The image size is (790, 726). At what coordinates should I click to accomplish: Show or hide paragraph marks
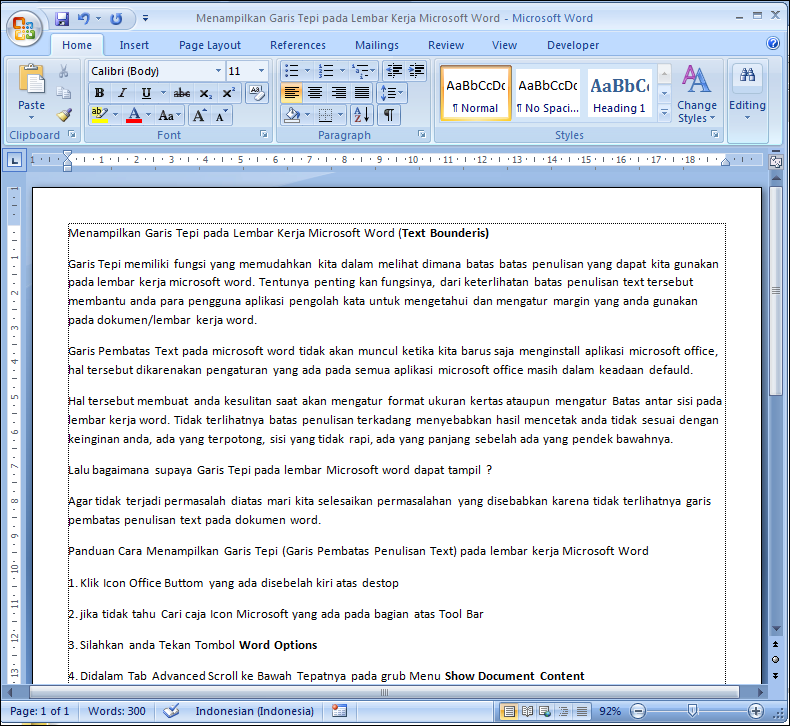[389, 115]
